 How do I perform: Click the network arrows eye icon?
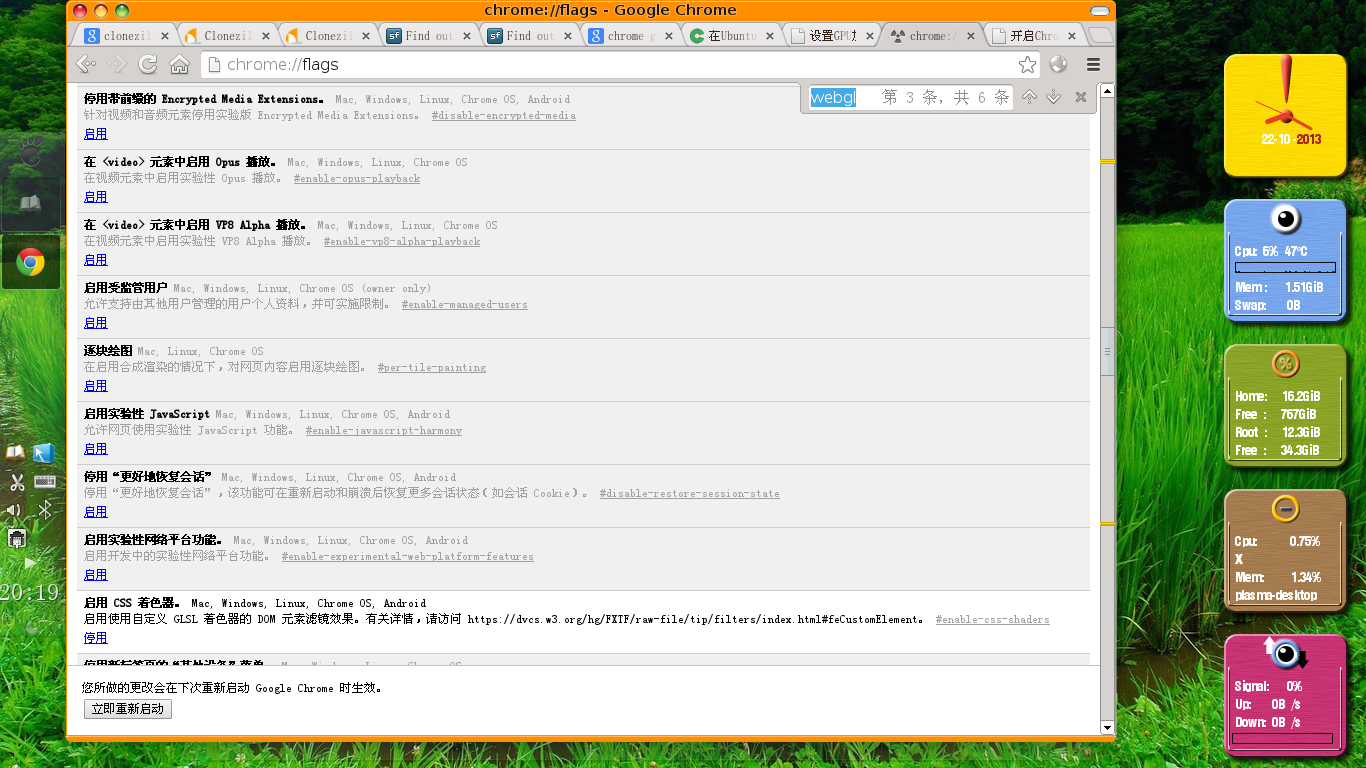(1286, 654)
